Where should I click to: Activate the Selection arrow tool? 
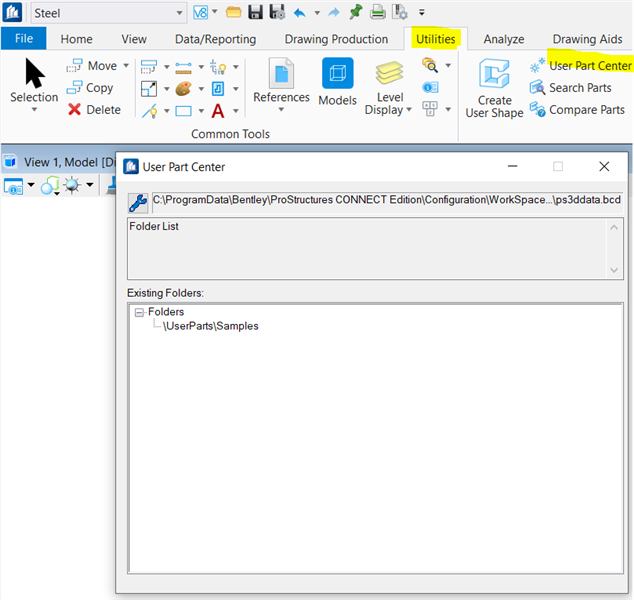click(34, 85)
